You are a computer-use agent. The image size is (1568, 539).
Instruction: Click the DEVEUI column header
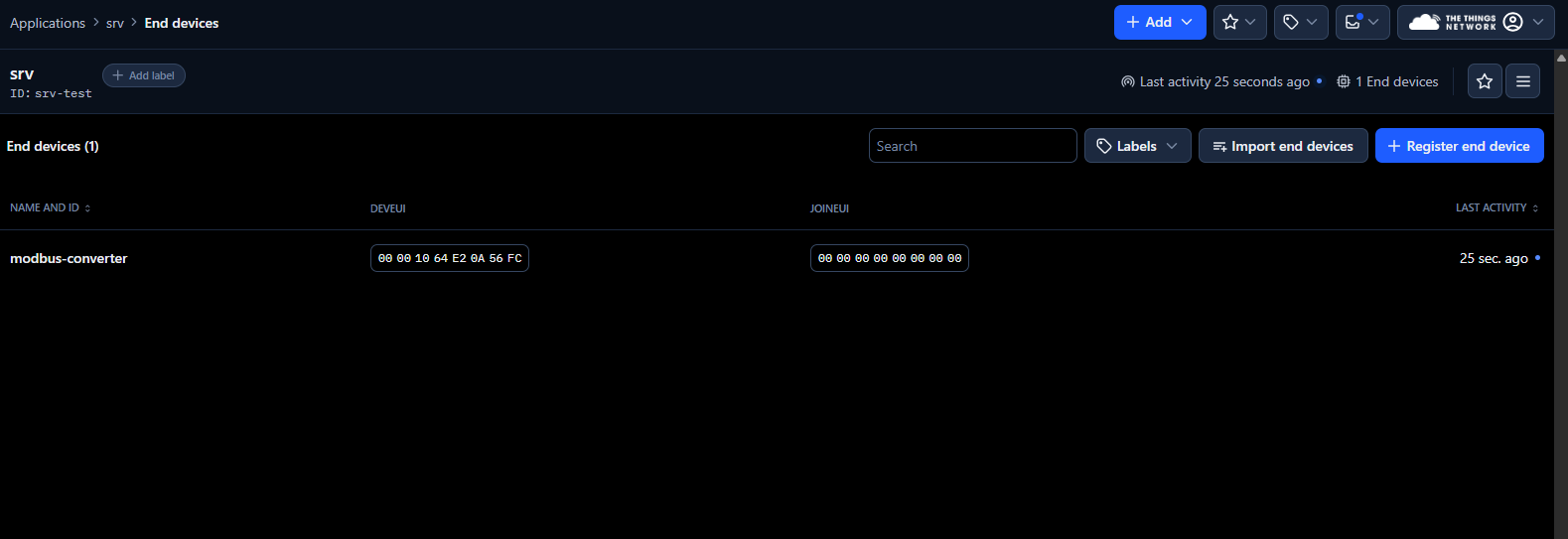pos(388,208)
